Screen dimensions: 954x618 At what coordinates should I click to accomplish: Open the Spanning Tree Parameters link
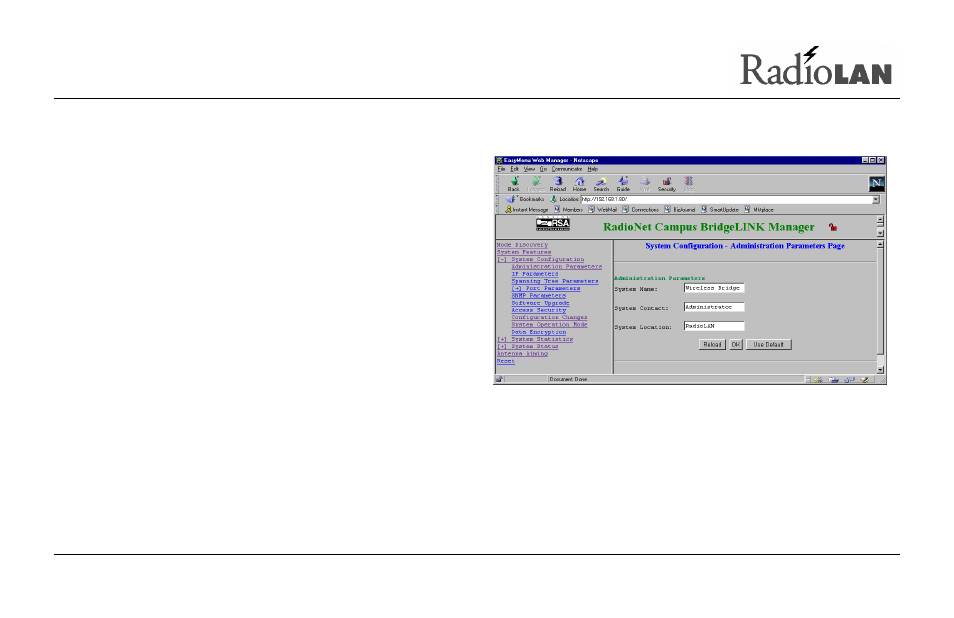click(x=555, y=281)
